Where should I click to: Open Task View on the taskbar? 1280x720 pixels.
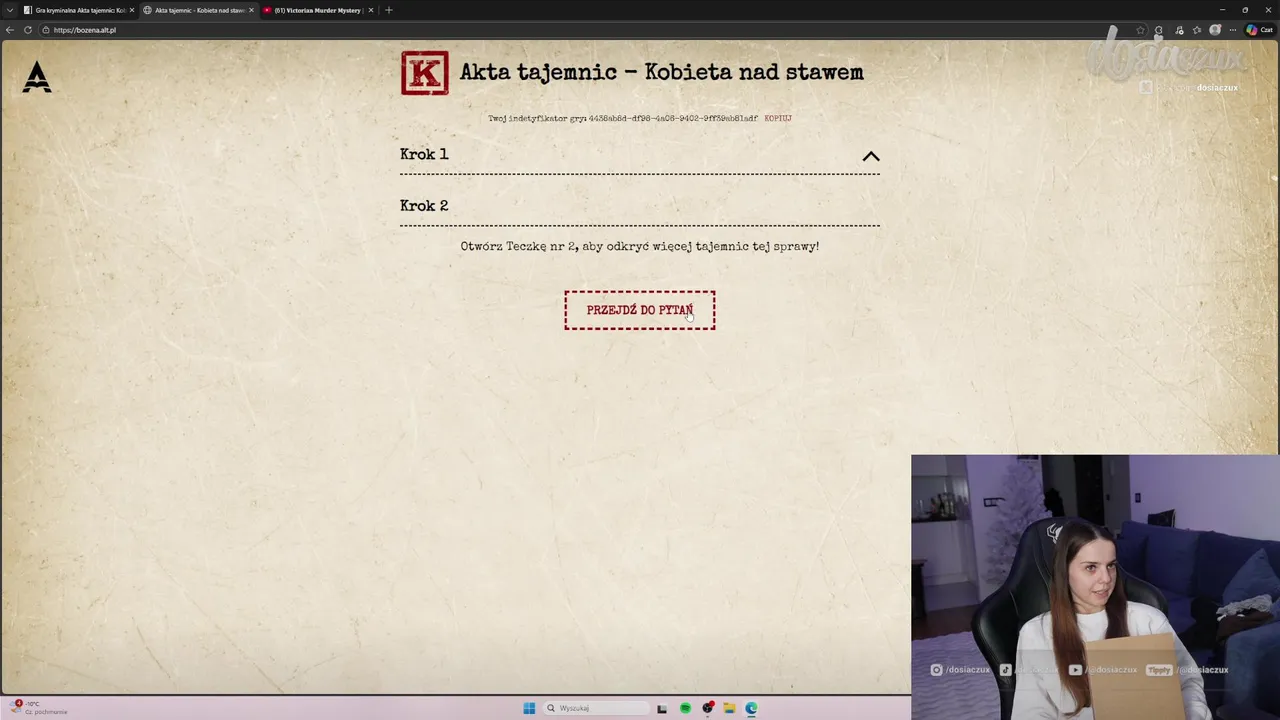[x=662, y=708]
